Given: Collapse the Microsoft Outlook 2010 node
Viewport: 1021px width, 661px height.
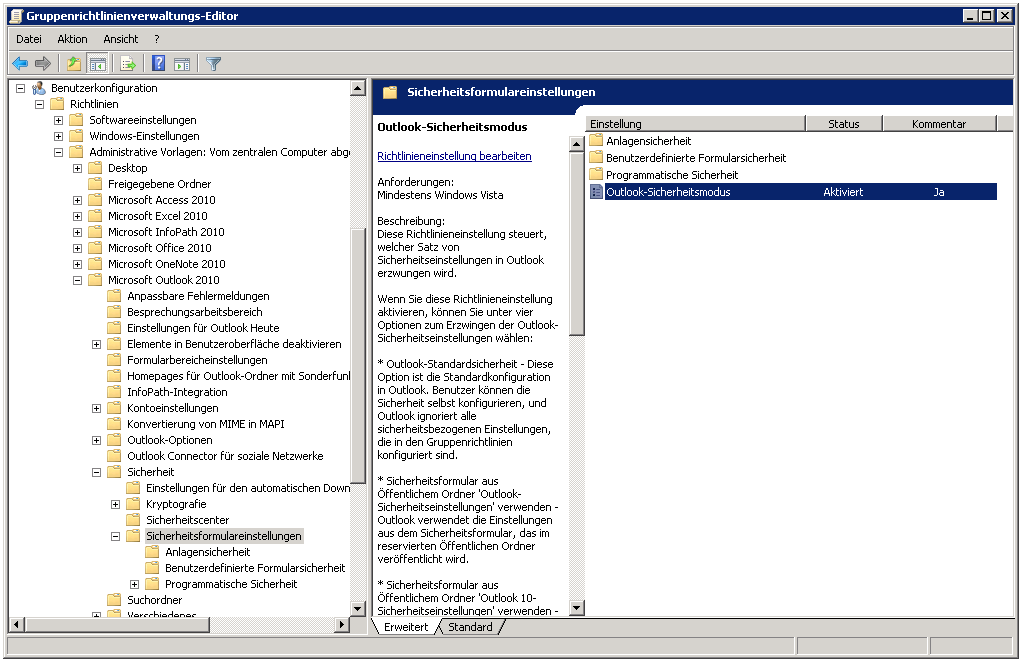Looking at the screenshot, I should [x=77, y=280].
